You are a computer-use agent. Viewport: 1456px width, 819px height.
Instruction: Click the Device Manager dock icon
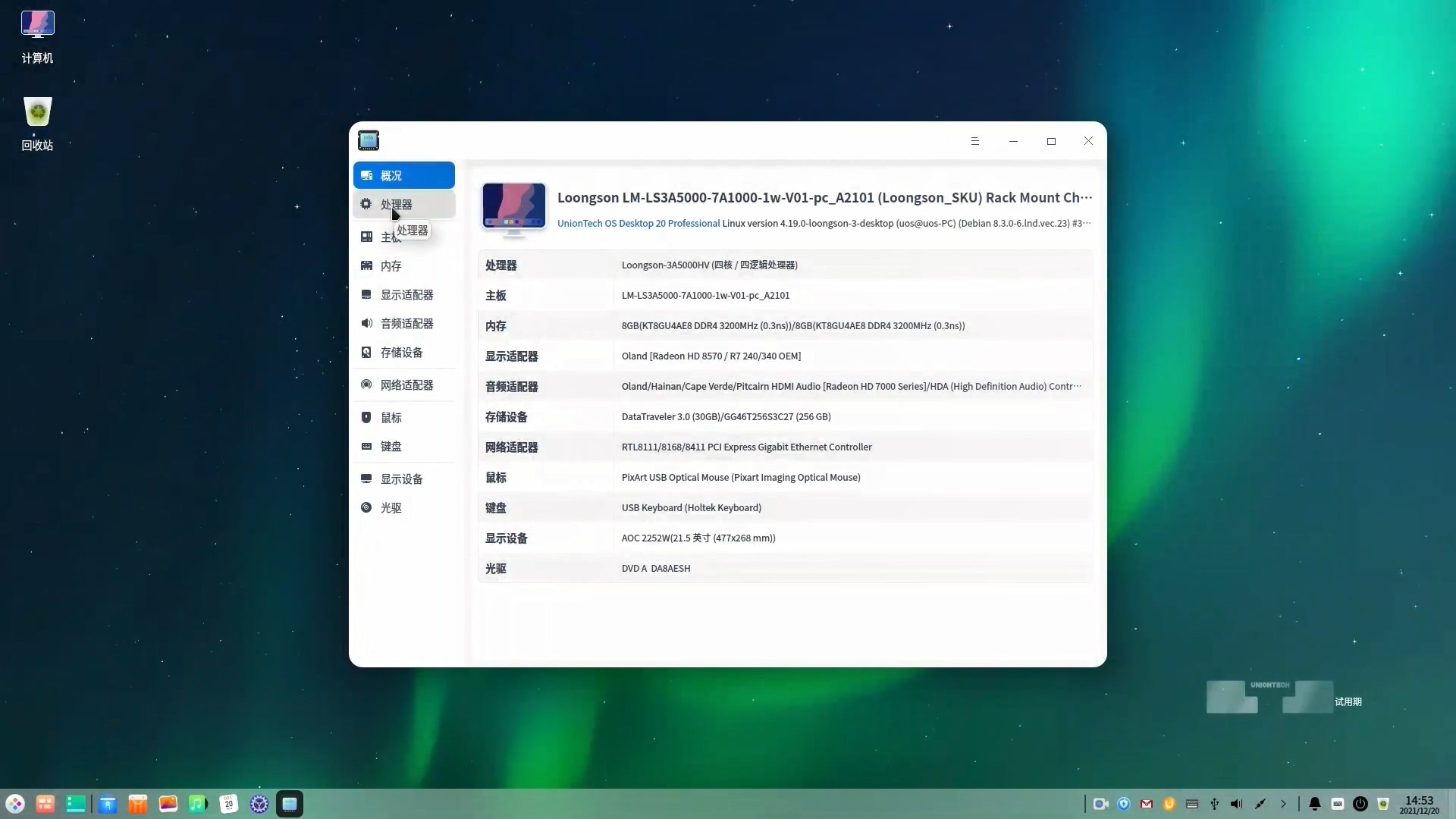click(x=290, y=804)
